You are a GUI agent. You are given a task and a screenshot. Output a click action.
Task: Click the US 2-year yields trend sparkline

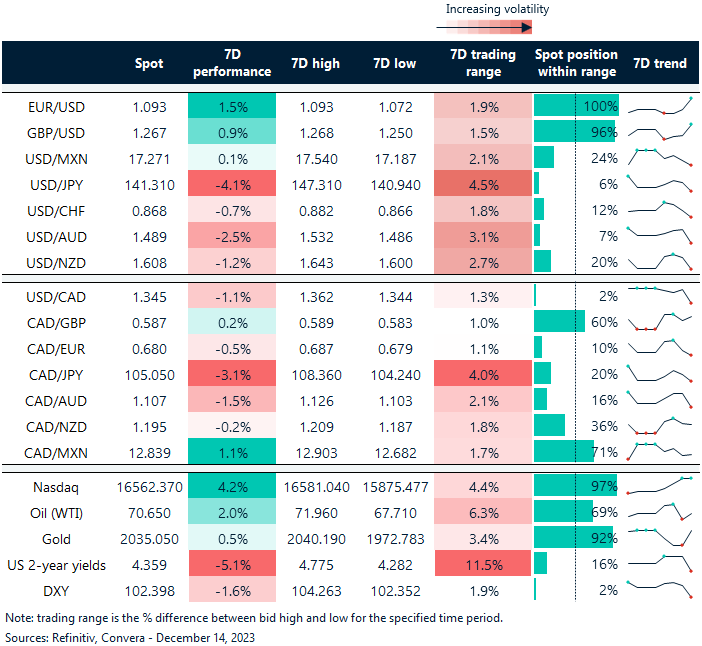(x=659, y=563)
